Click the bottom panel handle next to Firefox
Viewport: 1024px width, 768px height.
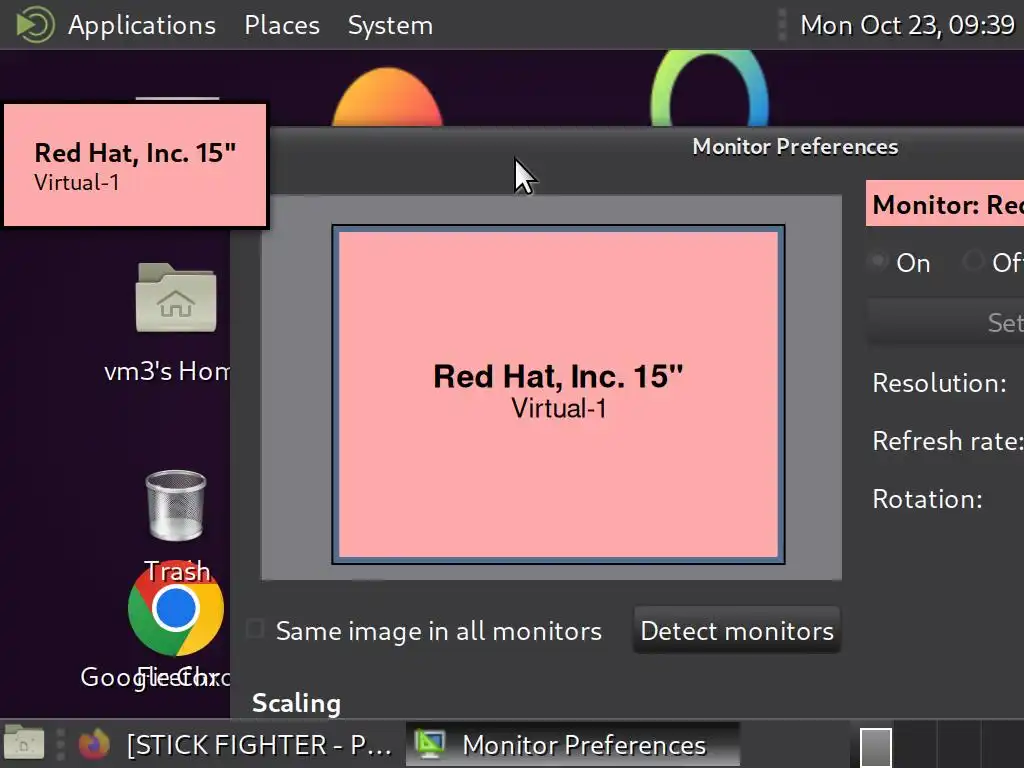(x=60, y=744)
